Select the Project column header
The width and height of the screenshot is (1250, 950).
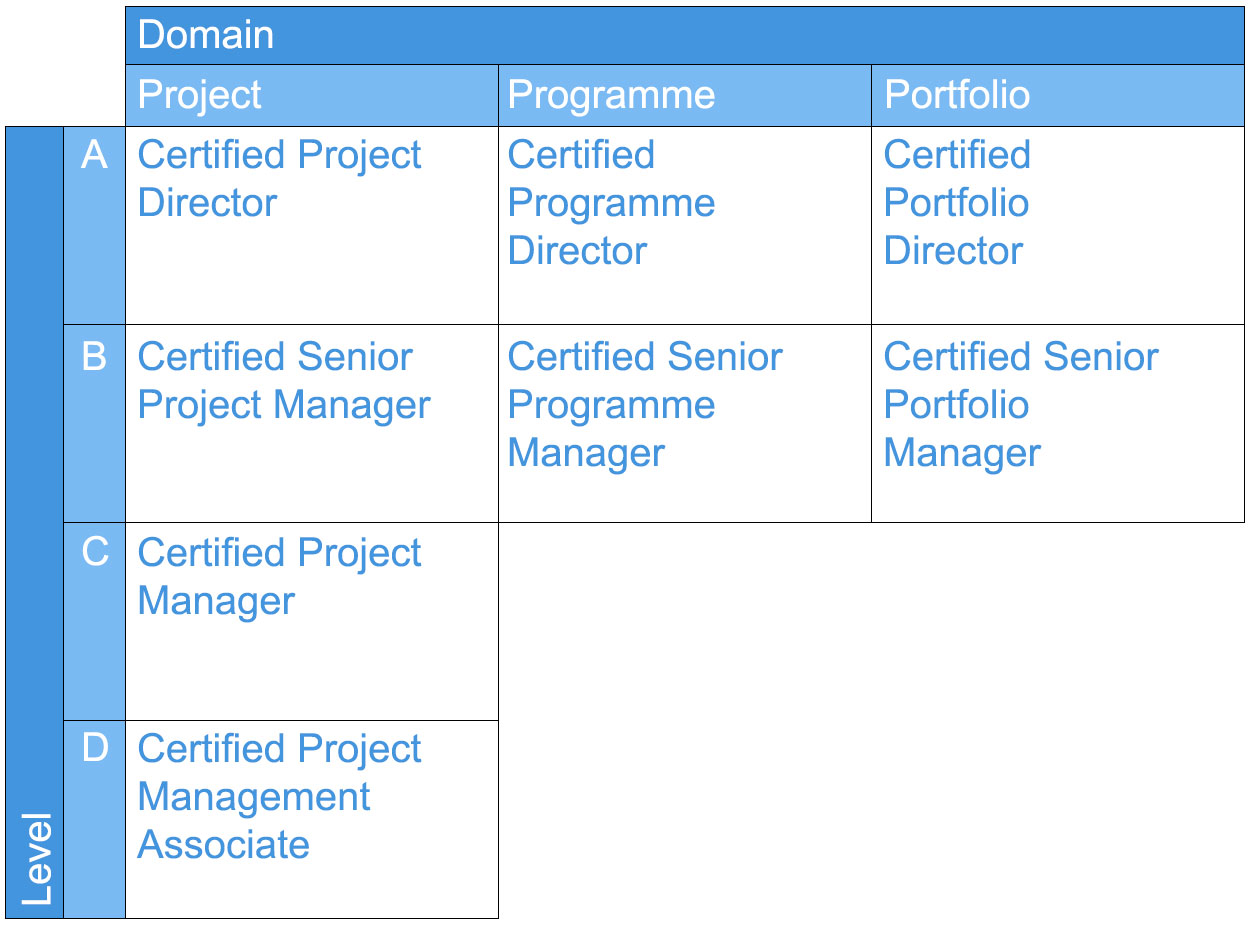pyautogui.click(x=199, y=95)
